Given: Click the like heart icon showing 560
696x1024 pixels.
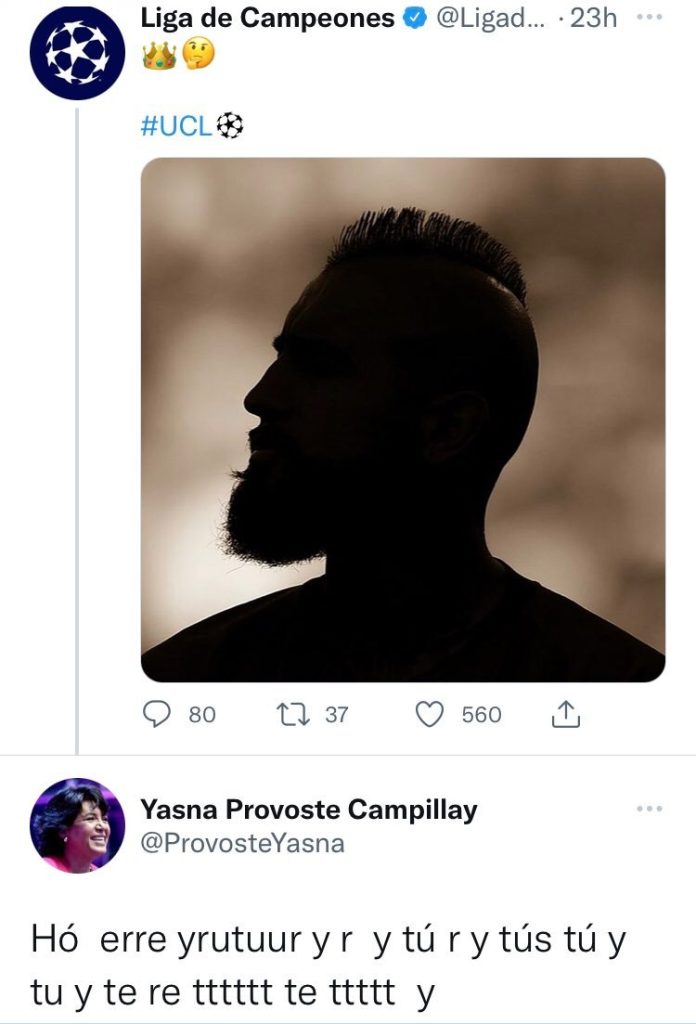Looking at the screenshot, I should pos(432,711).
